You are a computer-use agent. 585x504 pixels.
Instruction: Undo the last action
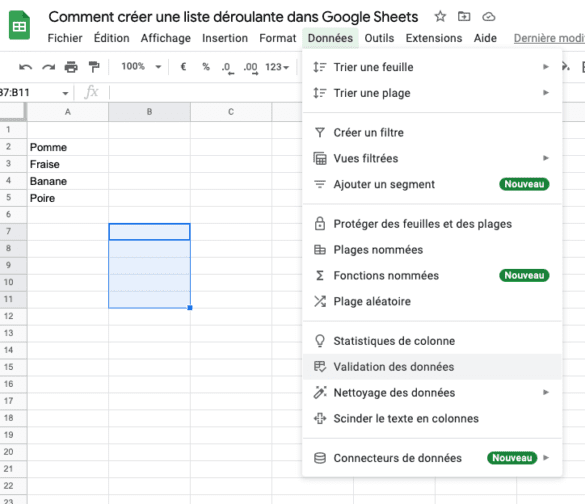[x=25, y=67]
